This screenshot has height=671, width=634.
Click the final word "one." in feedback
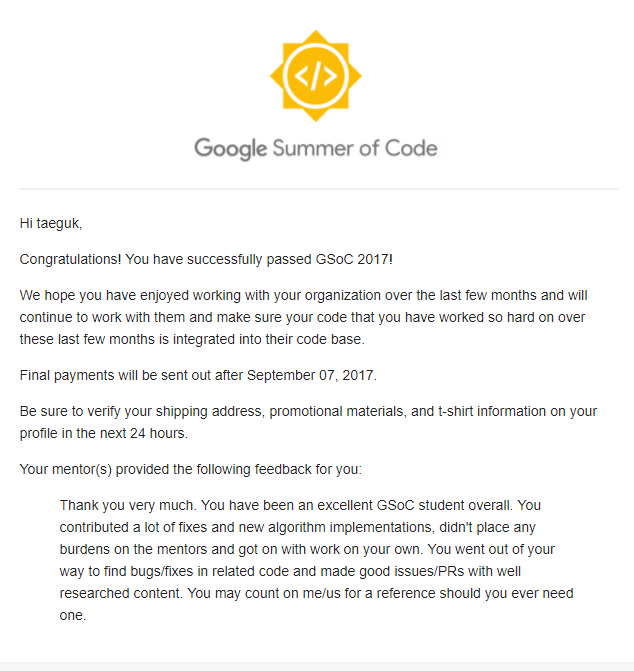point(73,615)
